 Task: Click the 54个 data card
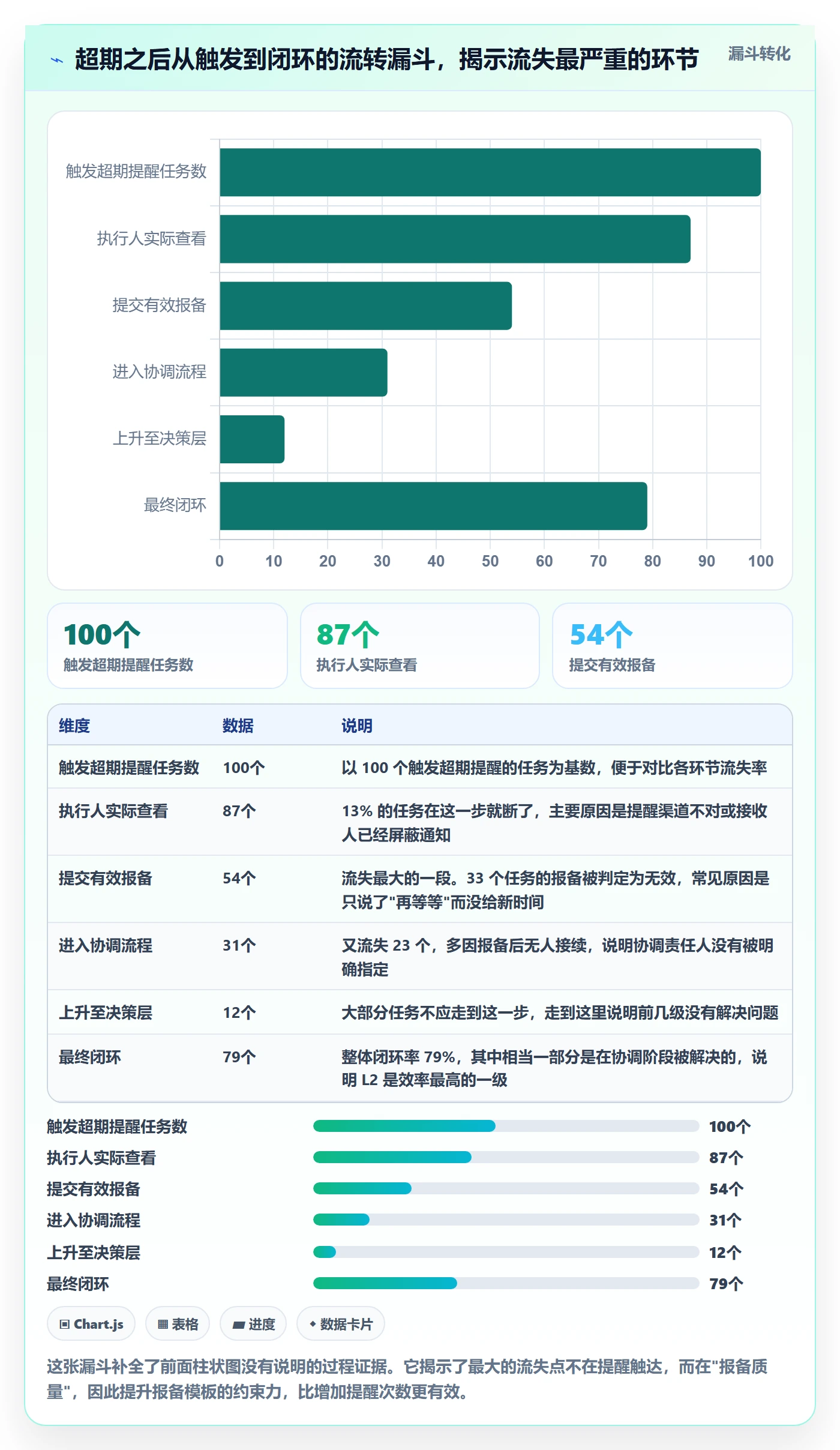tap(673, 646)
